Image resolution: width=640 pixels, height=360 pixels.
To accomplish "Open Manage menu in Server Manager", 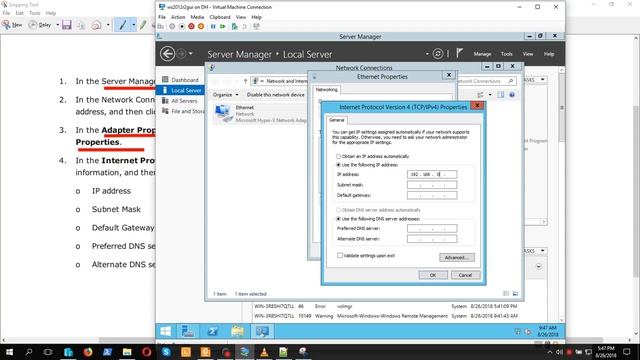I will pyautogui.click(x=482, y=54).
